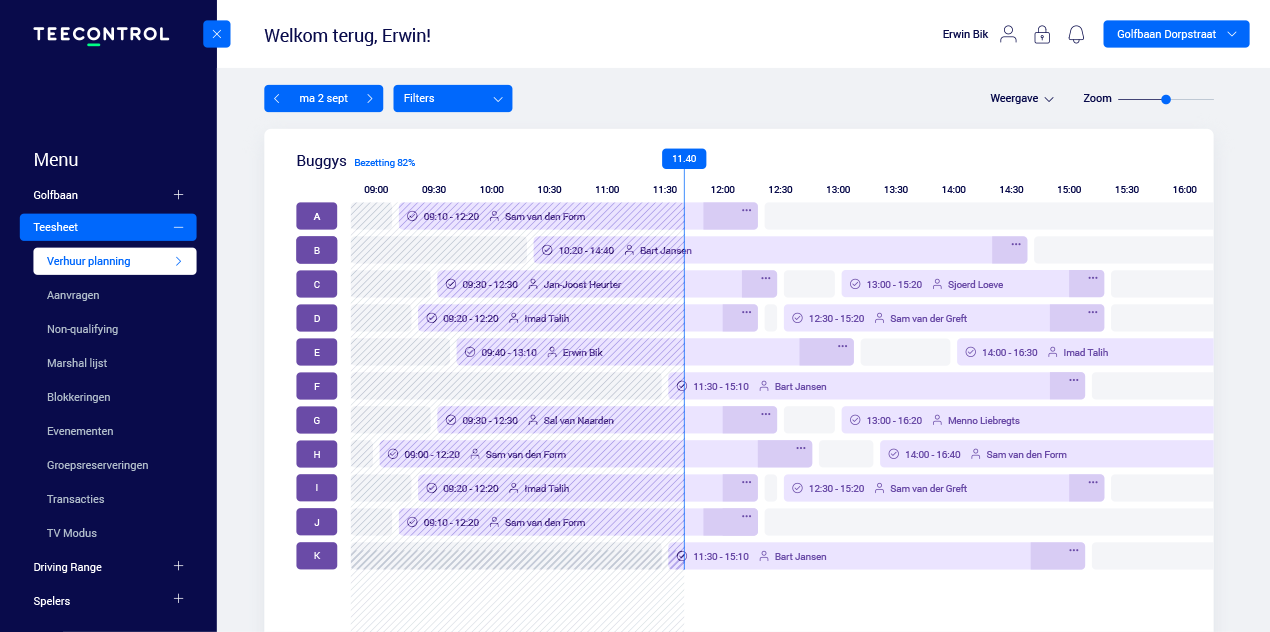Click check icon on Menno Liebregts booking
Screen dimensions: 1270x632
coord(854,420)
